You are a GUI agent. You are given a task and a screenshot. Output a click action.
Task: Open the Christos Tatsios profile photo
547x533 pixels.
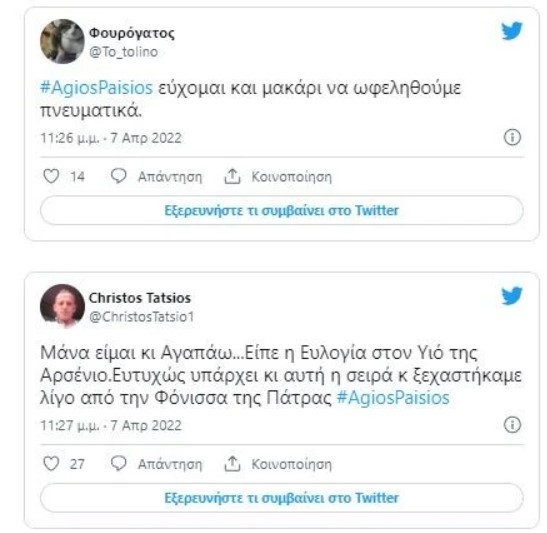click(x=62, y=306)
